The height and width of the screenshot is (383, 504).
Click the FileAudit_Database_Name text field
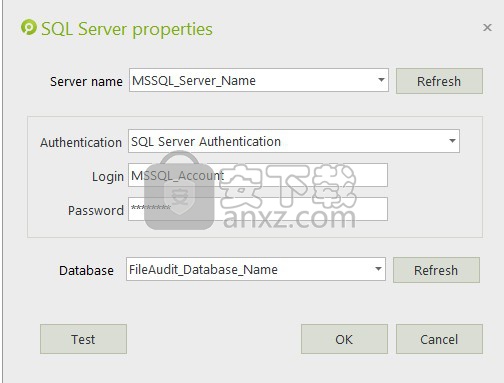pyautogui.click(x=256, y=269)
